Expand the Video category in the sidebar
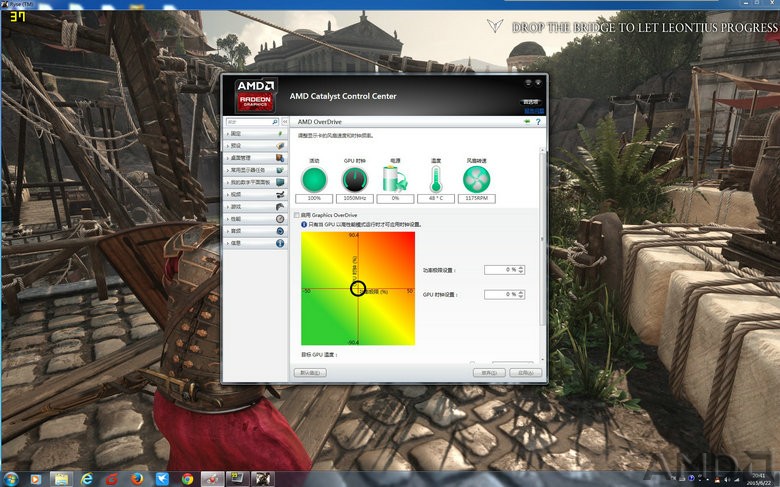This screenshot has width=780, height=487. (x=256, y=195)
